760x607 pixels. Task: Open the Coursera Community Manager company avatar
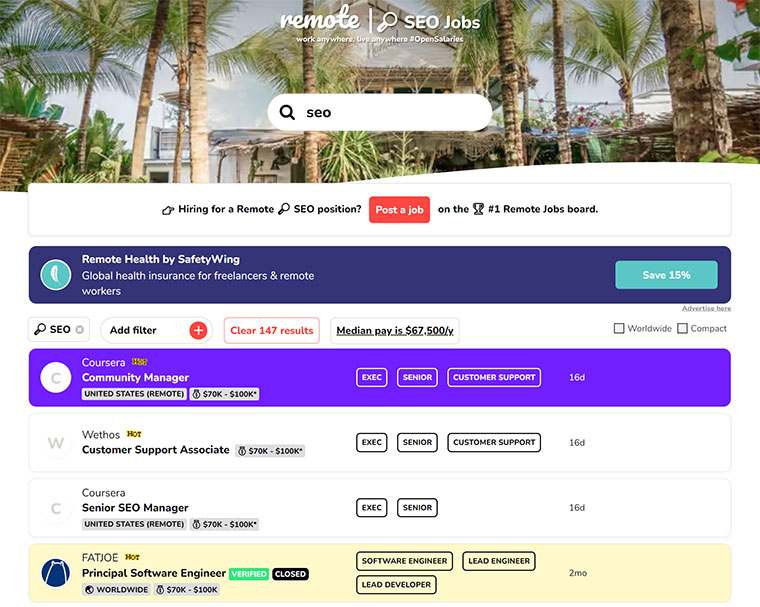coord(56,378)
